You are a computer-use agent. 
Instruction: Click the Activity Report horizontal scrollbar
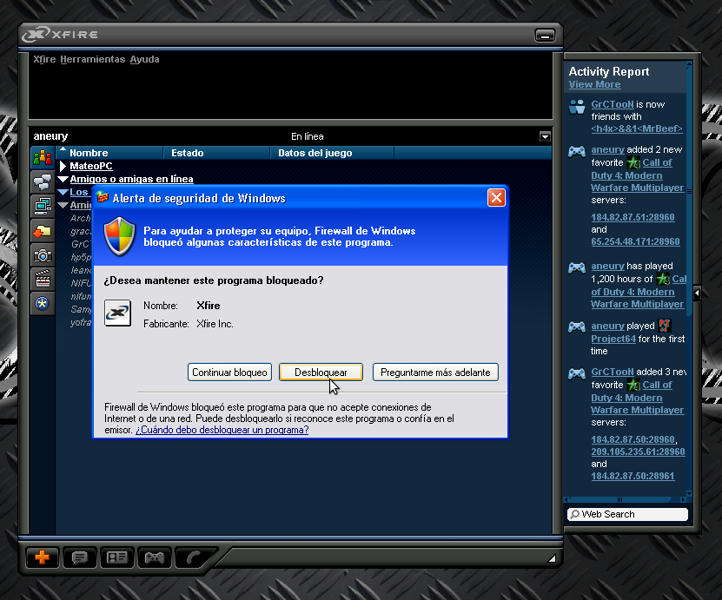click(x=625, y=500)
